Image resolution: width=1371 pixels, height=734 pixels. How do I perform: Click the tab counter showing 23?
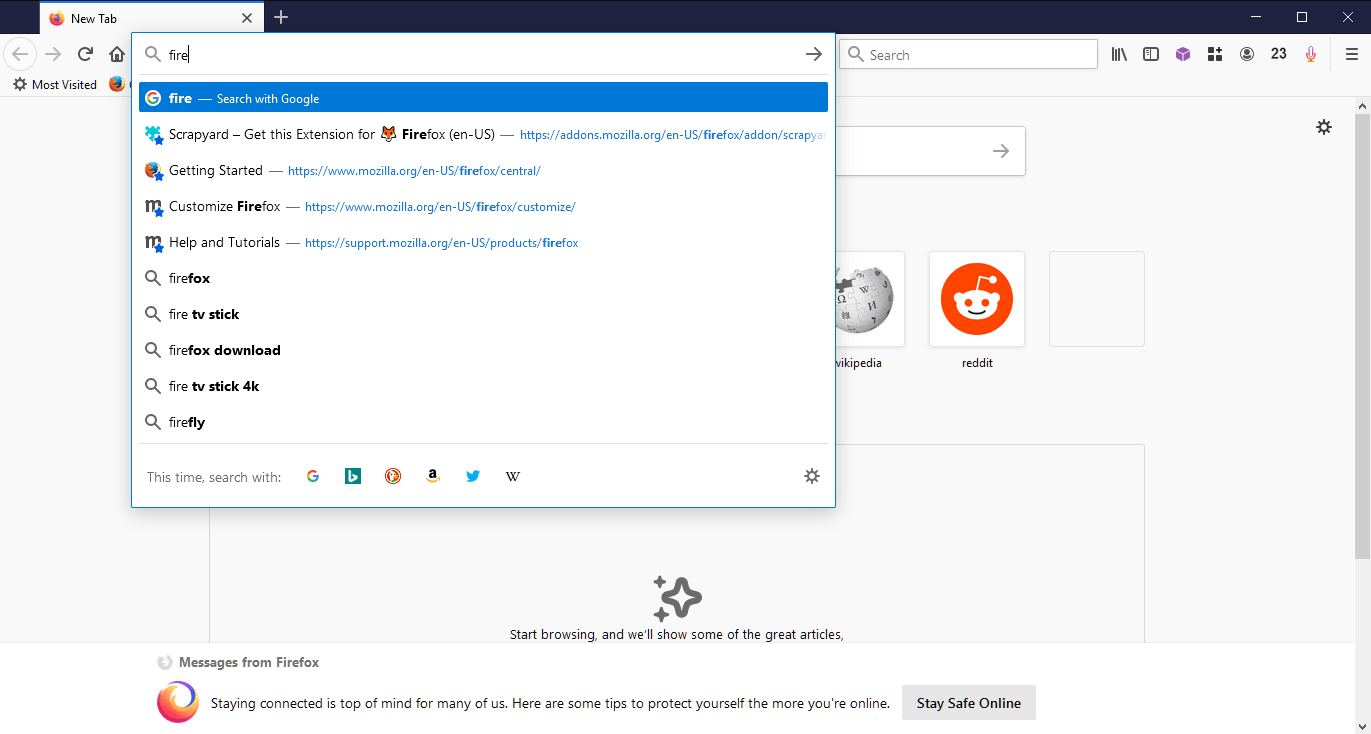point(1279,54)
